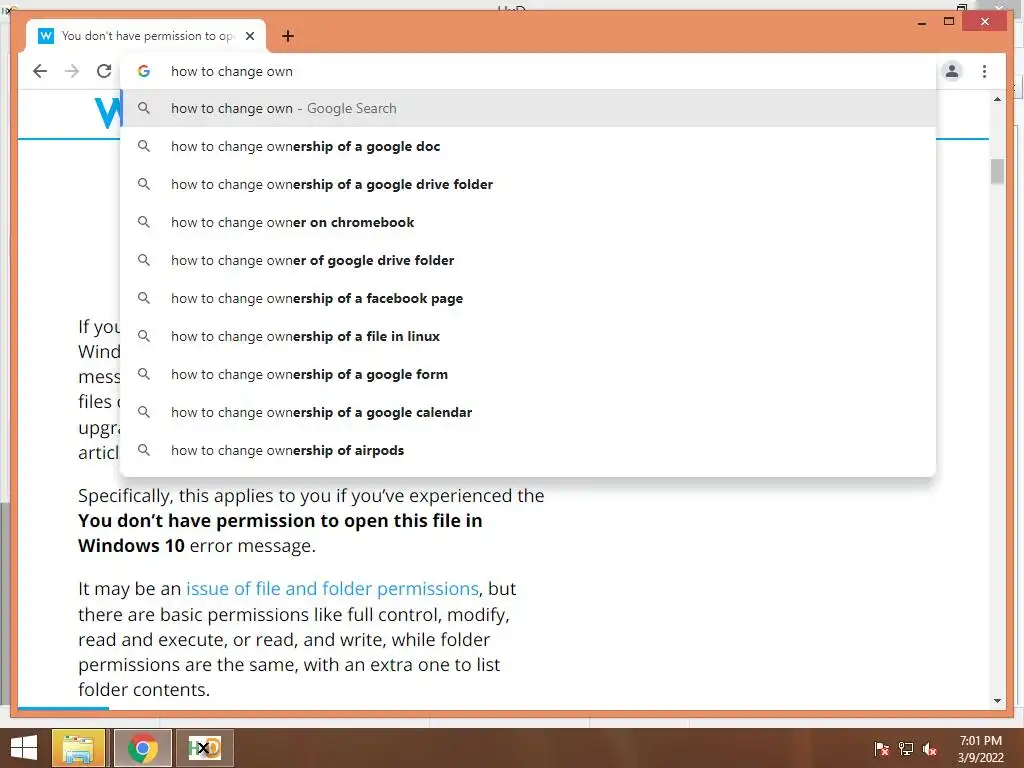Open the Windows Start button

click(x=24, y=748)
